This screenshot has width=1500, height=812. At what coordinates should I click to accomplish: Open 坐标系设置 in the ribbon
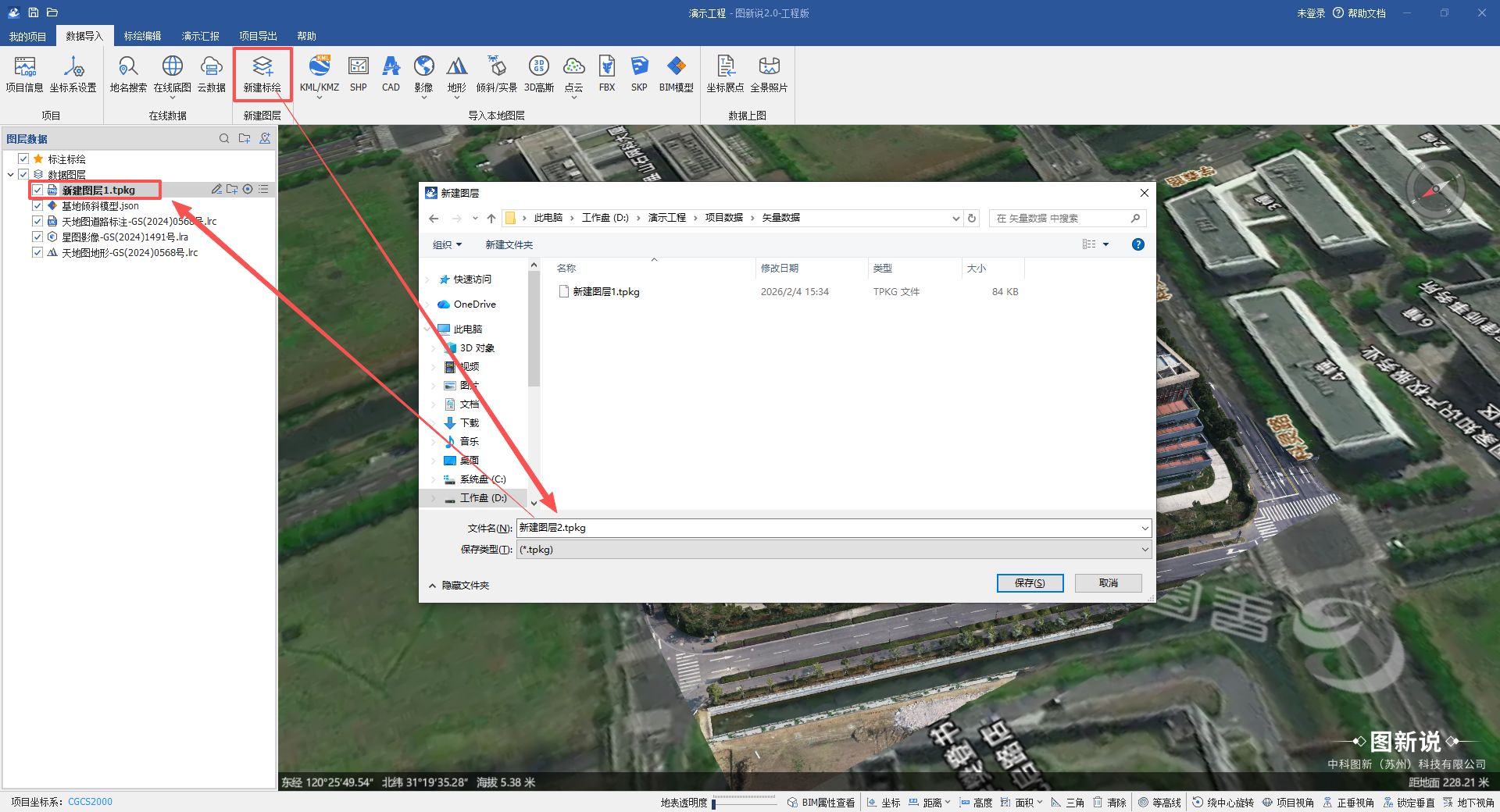[73, 74]
